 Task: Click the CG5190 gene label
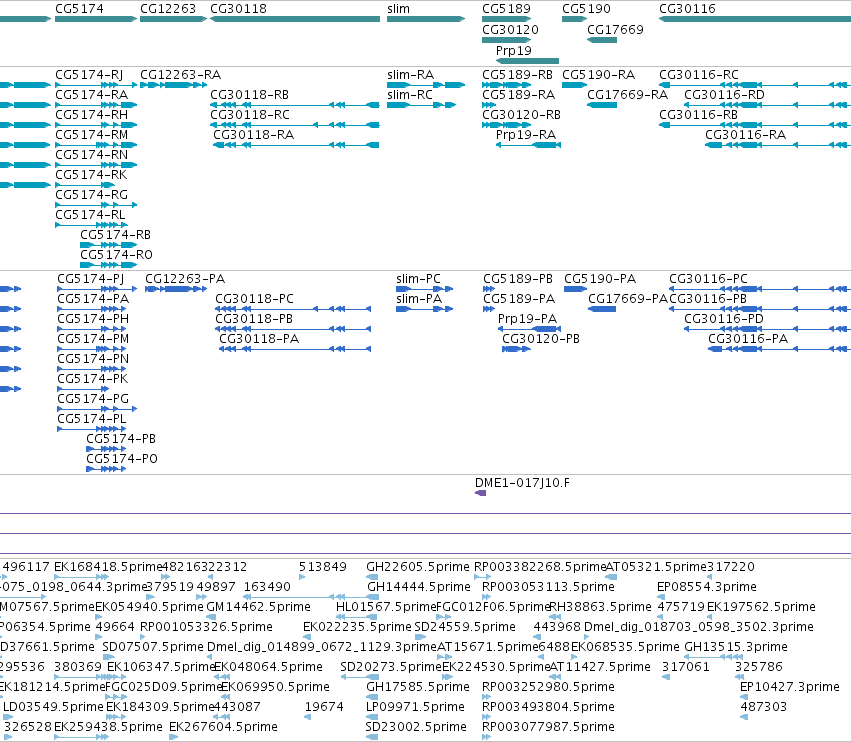586,9
